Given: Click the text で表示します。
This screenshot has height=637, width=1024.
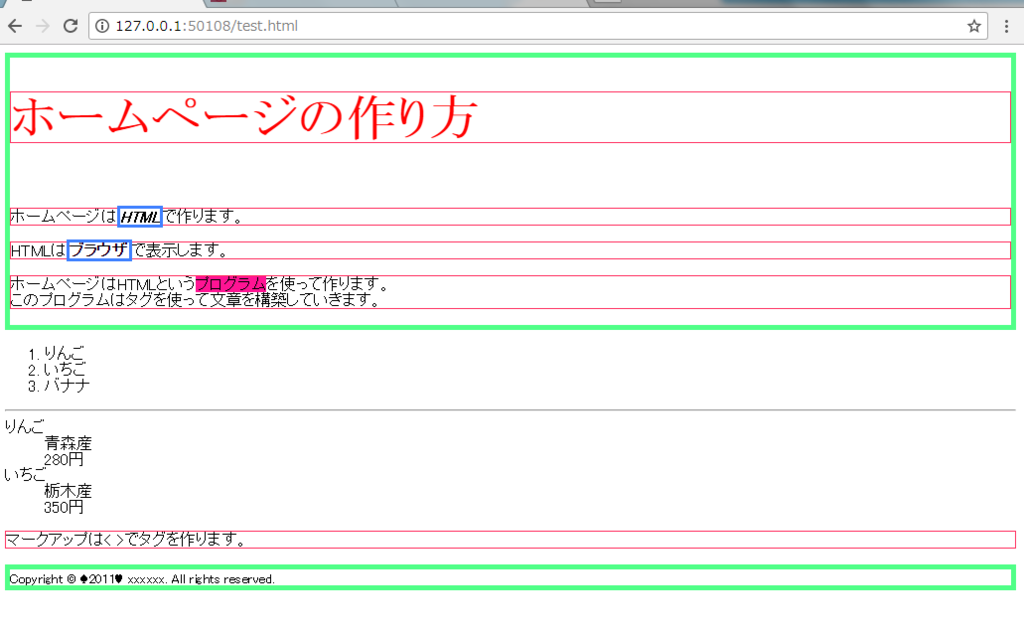Looking at the screenshot, I should (181, 250).
